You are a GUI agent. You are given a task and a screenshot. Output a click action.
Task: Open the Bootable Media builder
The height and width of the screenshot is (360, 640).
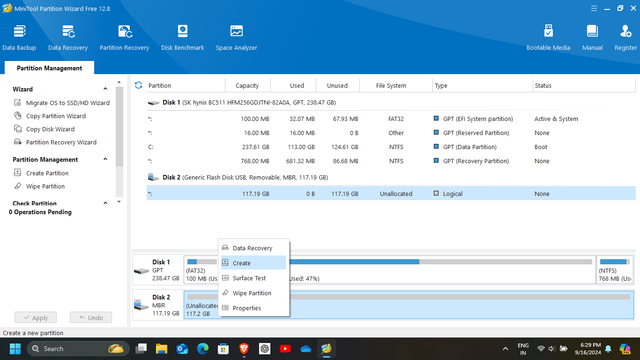coord(548,38)
